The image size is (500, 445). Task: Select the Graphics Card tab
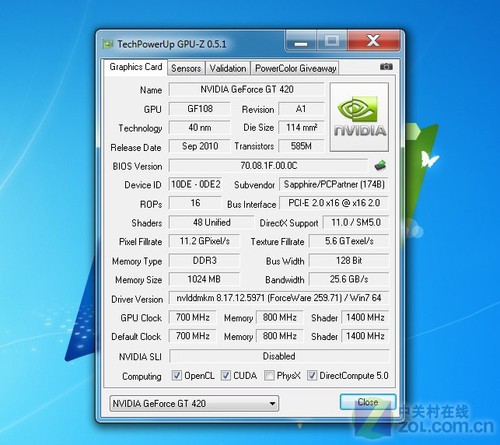click(136, 67)
